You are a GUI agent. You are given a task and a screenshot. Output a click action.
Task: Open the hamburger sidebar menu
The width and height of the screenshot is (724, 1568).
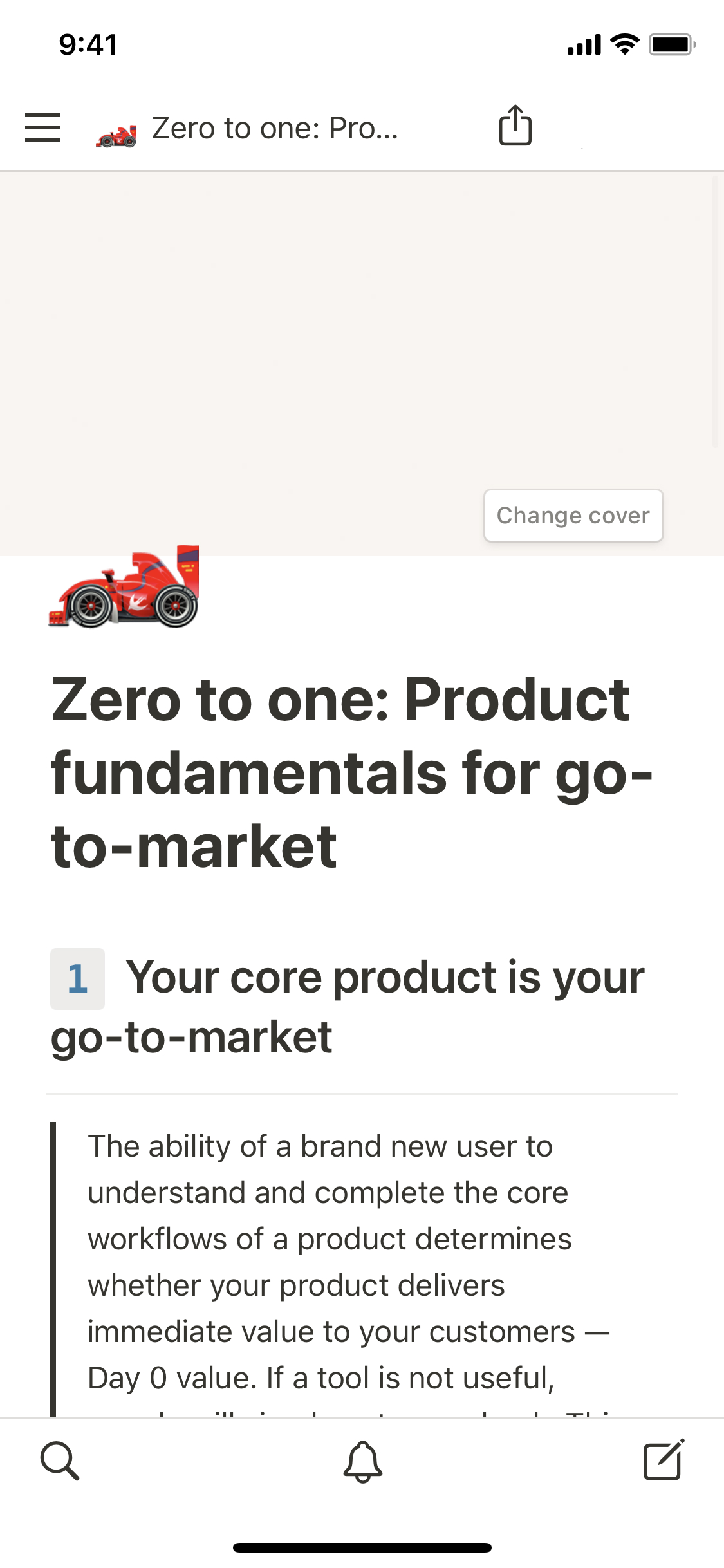click(x=42, y=127)
